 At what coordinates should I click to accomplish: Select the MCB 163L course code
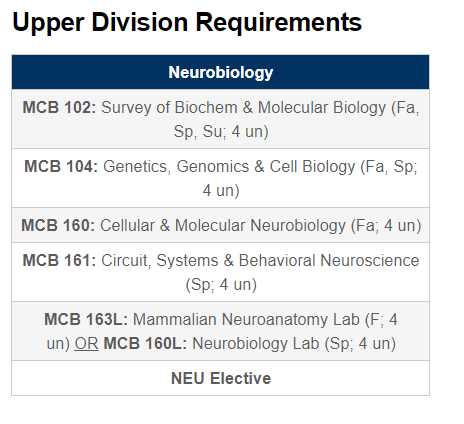[86, 319]
